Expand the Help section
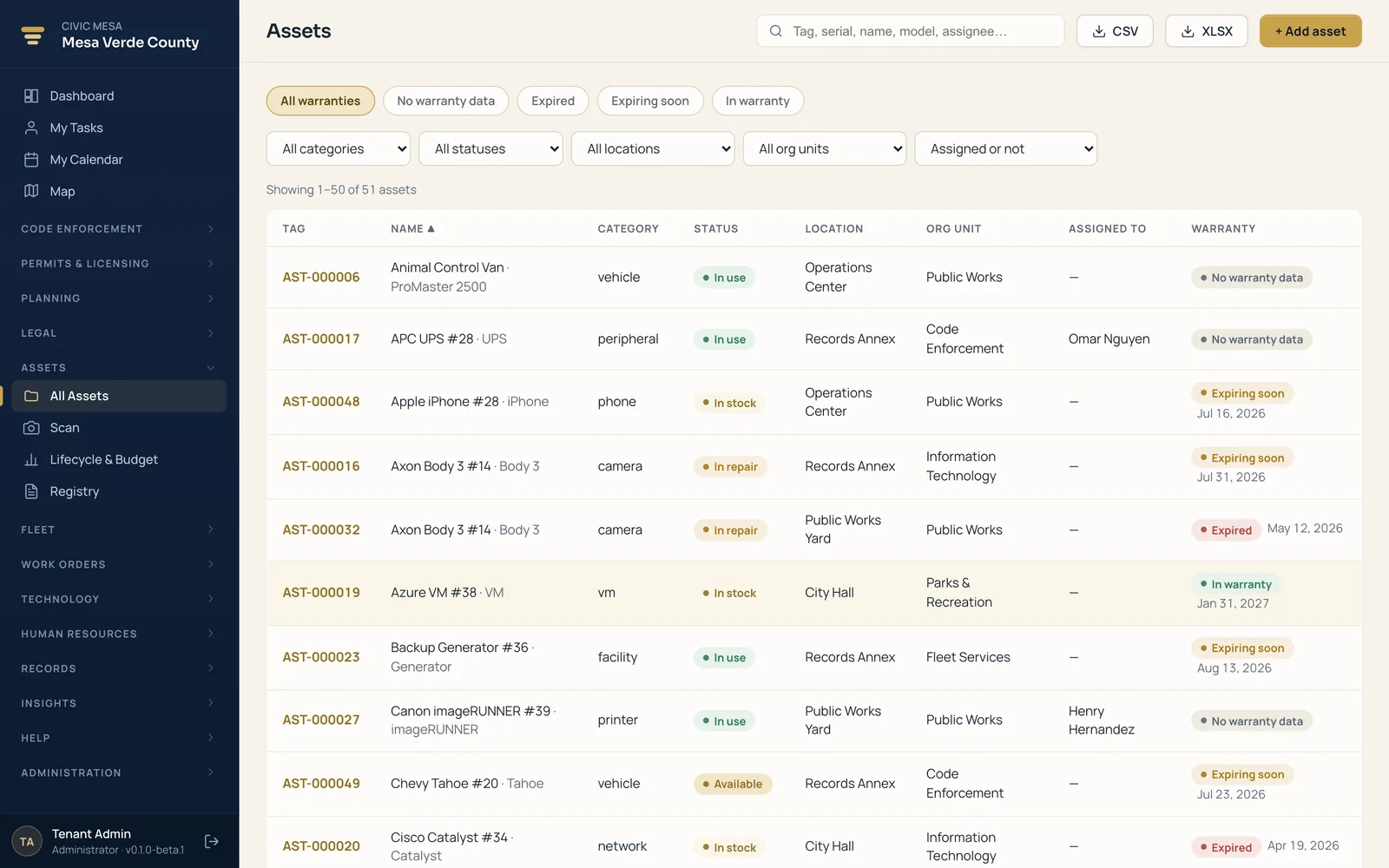The width and height of the screenshot is (1389, 868). tap(119, 738)
